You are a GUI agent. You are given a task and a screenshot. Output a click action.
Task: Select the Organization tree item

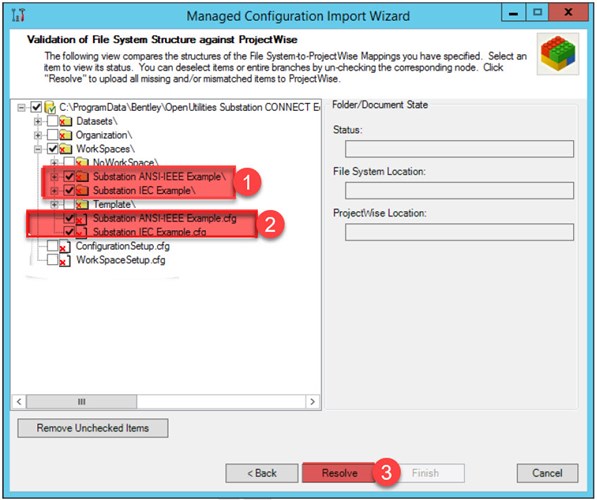[x=104, y=135]
